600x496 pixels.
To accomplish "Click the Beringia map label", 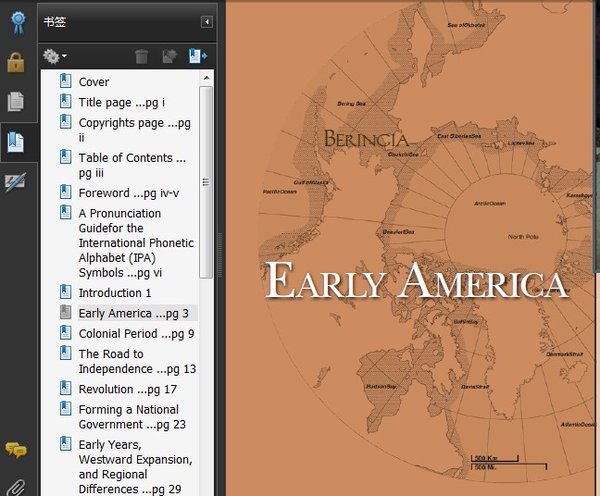I will 366,139.
